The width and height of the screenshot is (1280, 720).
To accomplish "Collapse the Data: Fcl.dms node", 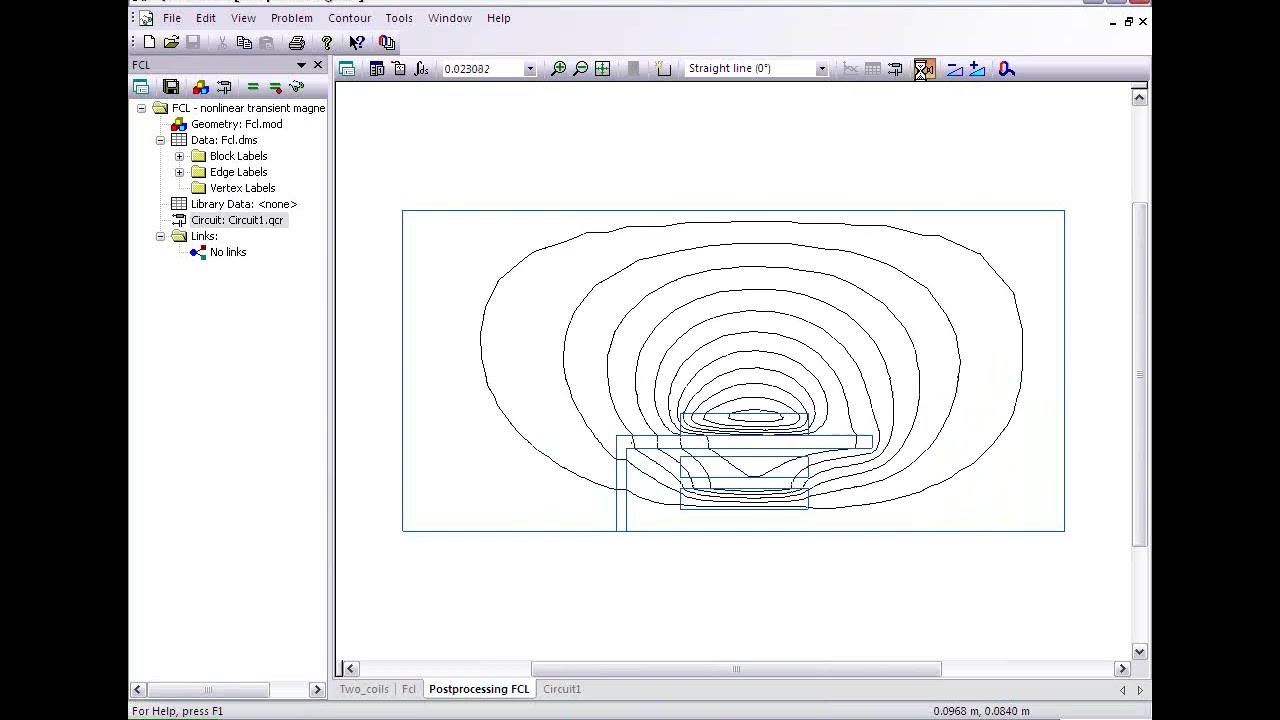I will coord(160,140).
